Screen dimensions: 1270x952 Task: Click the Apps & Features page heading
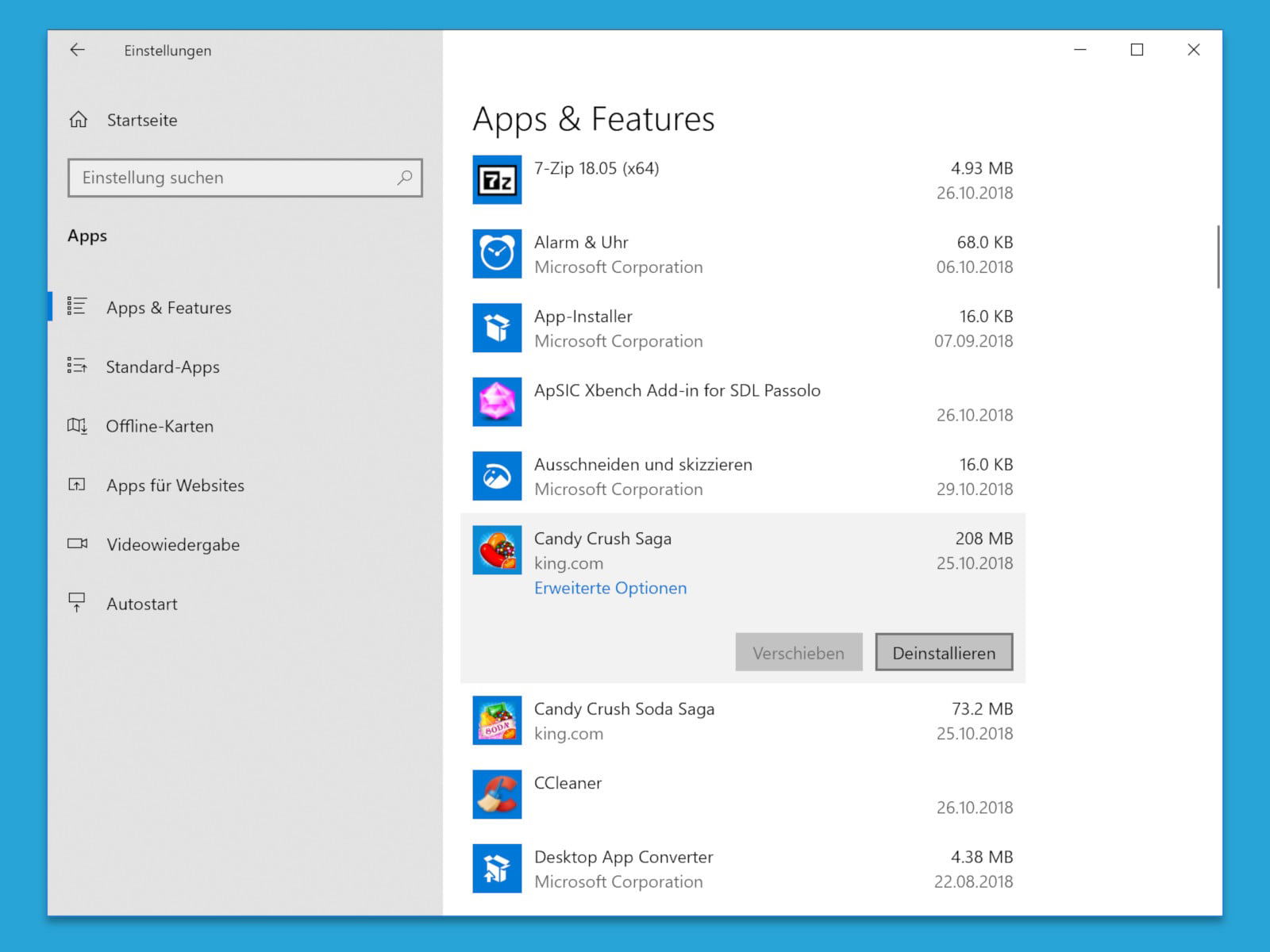point(594,119)
